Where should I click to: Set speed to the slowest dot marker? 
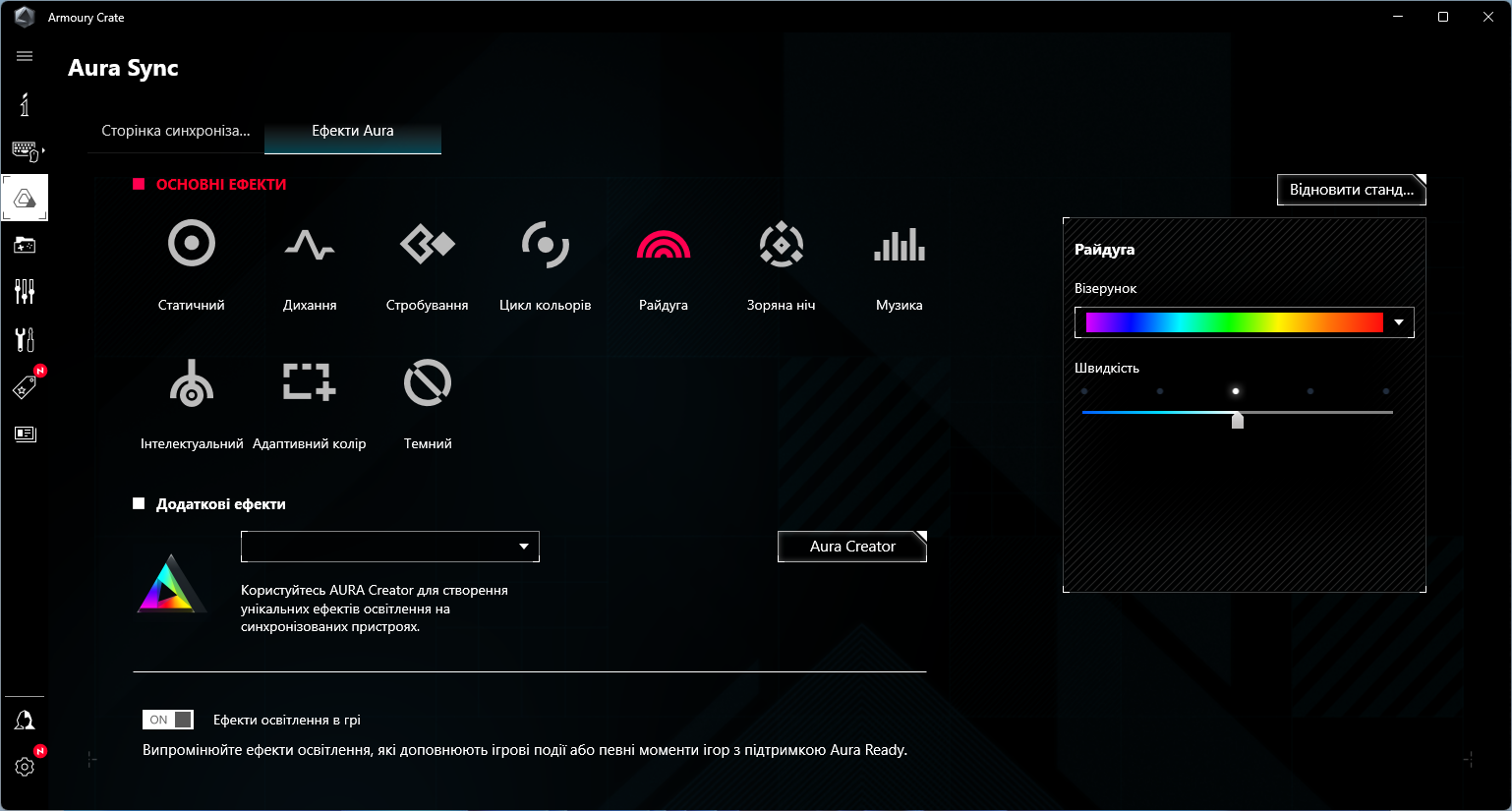[1084, 391]
